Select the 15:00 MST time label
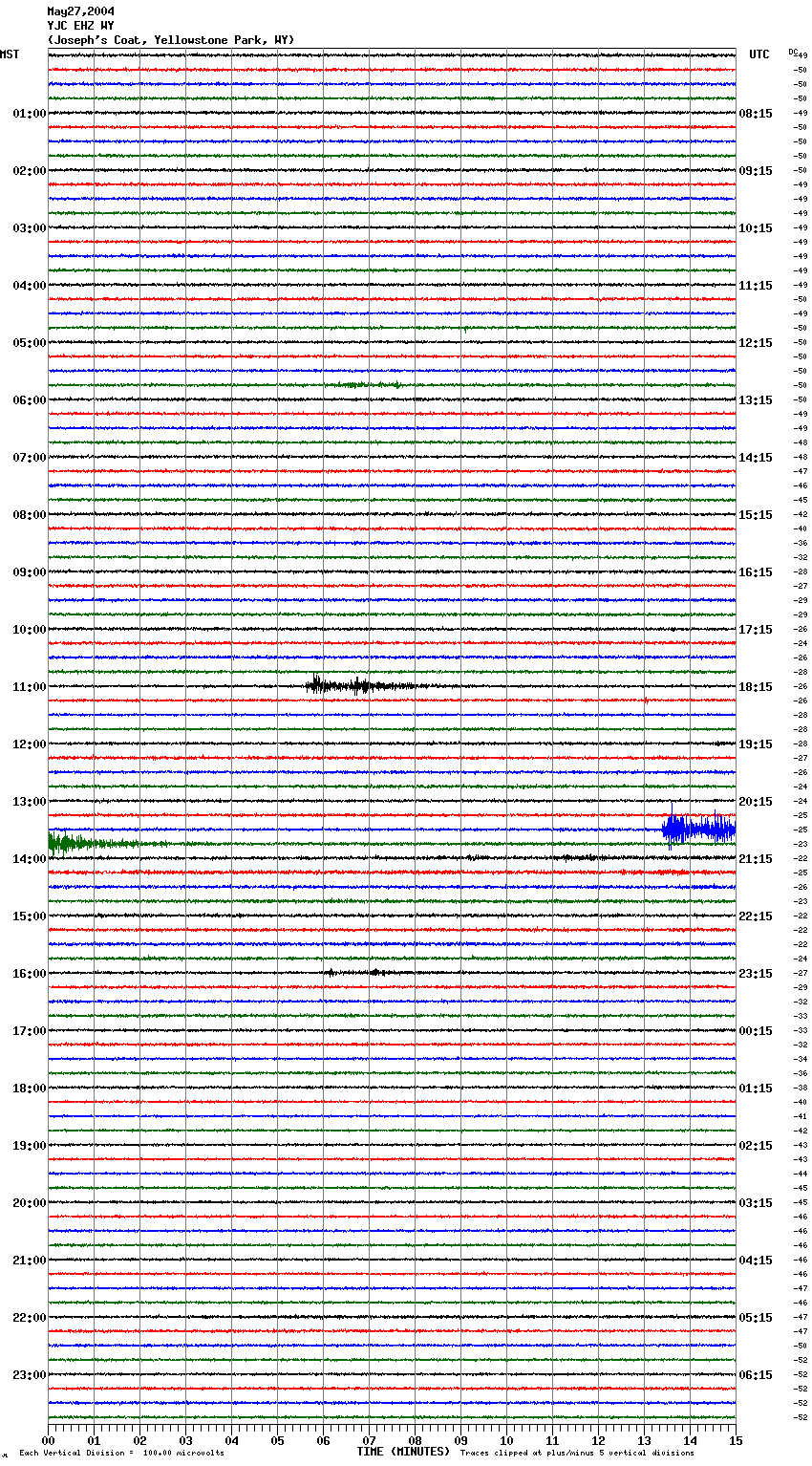The height and width of the screenshot is (1466, 812). click(30, 916)
